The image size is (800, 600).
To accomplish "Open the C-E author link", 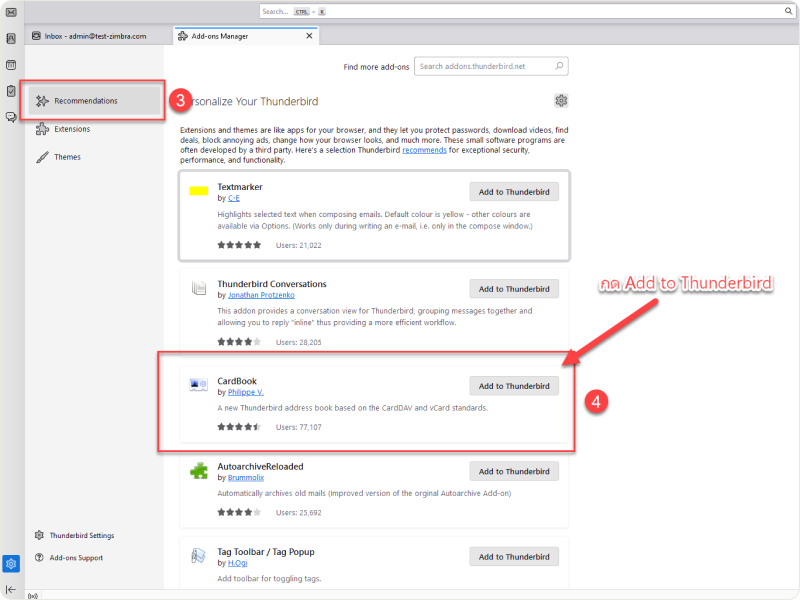I will (x=234, y=198).
